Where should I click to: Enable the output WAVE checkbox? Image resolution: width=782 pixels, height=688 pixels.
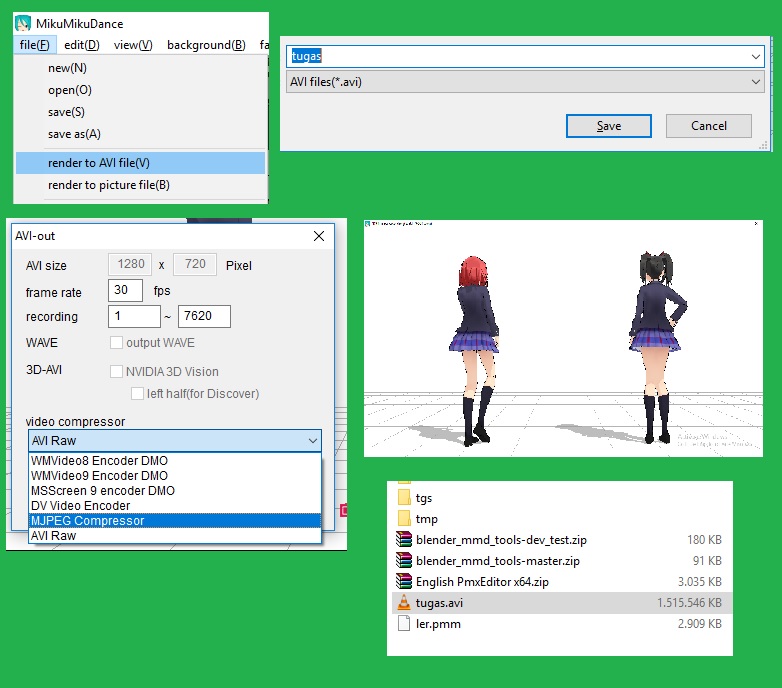tap(116, 343)
